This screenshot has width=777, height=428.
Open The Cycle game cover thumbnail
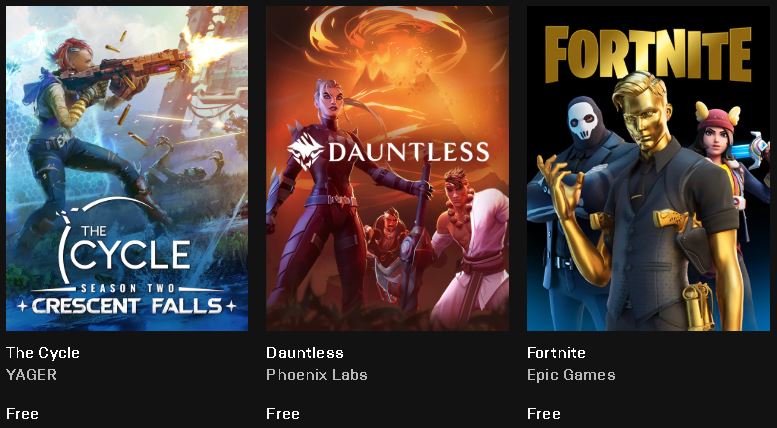(x=127, y=168)
